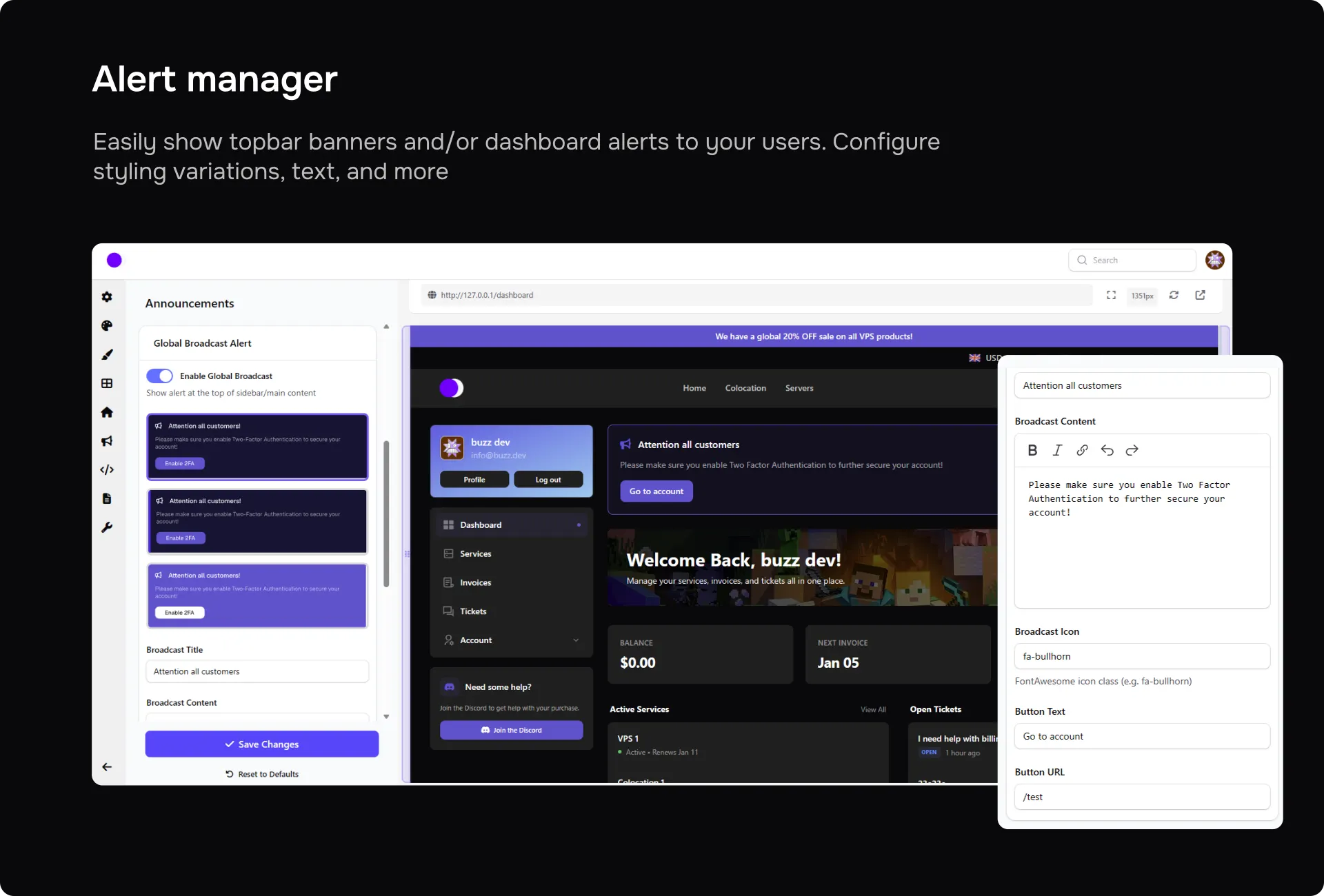Click the insert link editor icon
The image size is (1324, 896).
click(1082, 450)
